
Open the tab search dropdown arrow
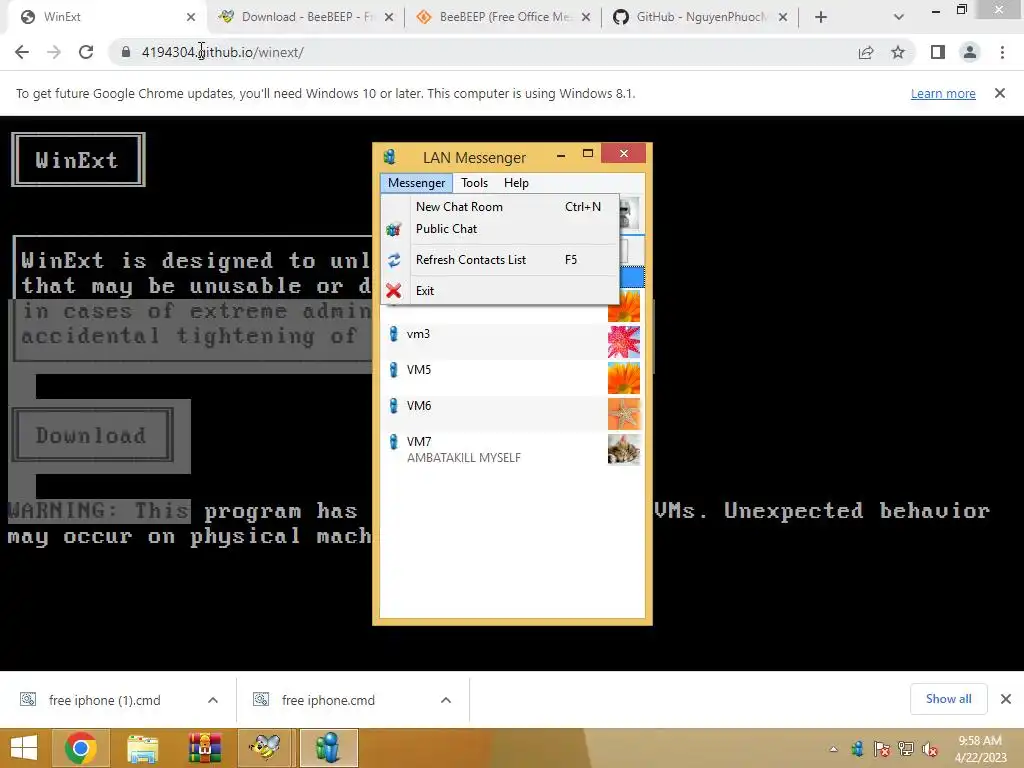pos(899,17)
